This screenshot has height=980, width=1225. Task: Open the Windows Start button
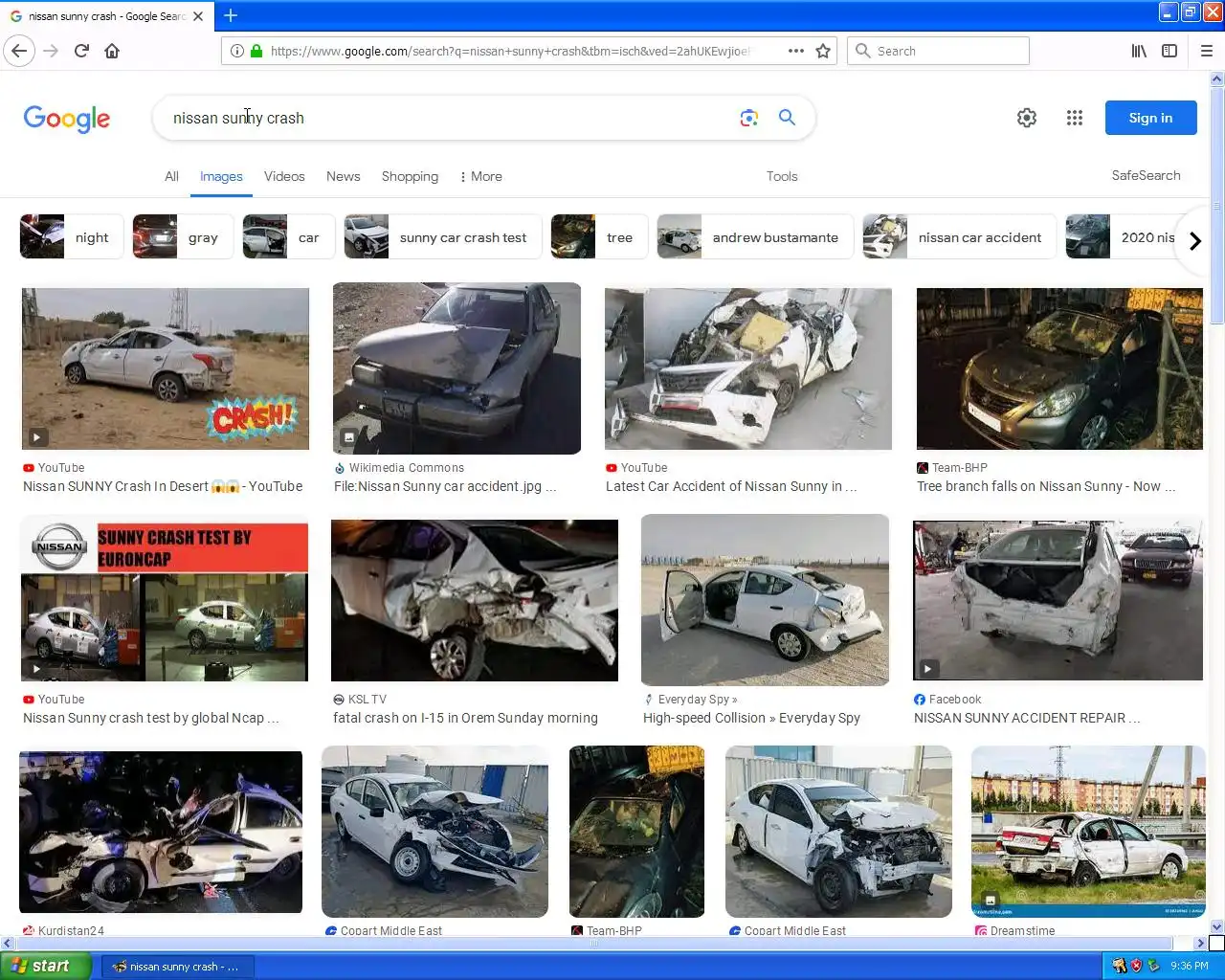[x=45, y=966]
